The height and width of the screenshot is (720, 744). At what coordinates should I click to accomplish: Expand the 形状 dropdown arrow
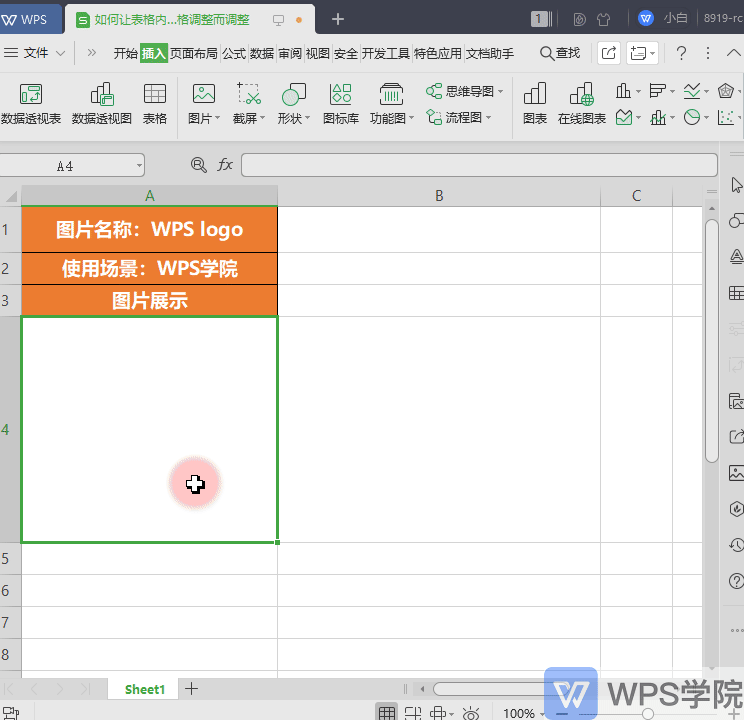tap(307, 117)
